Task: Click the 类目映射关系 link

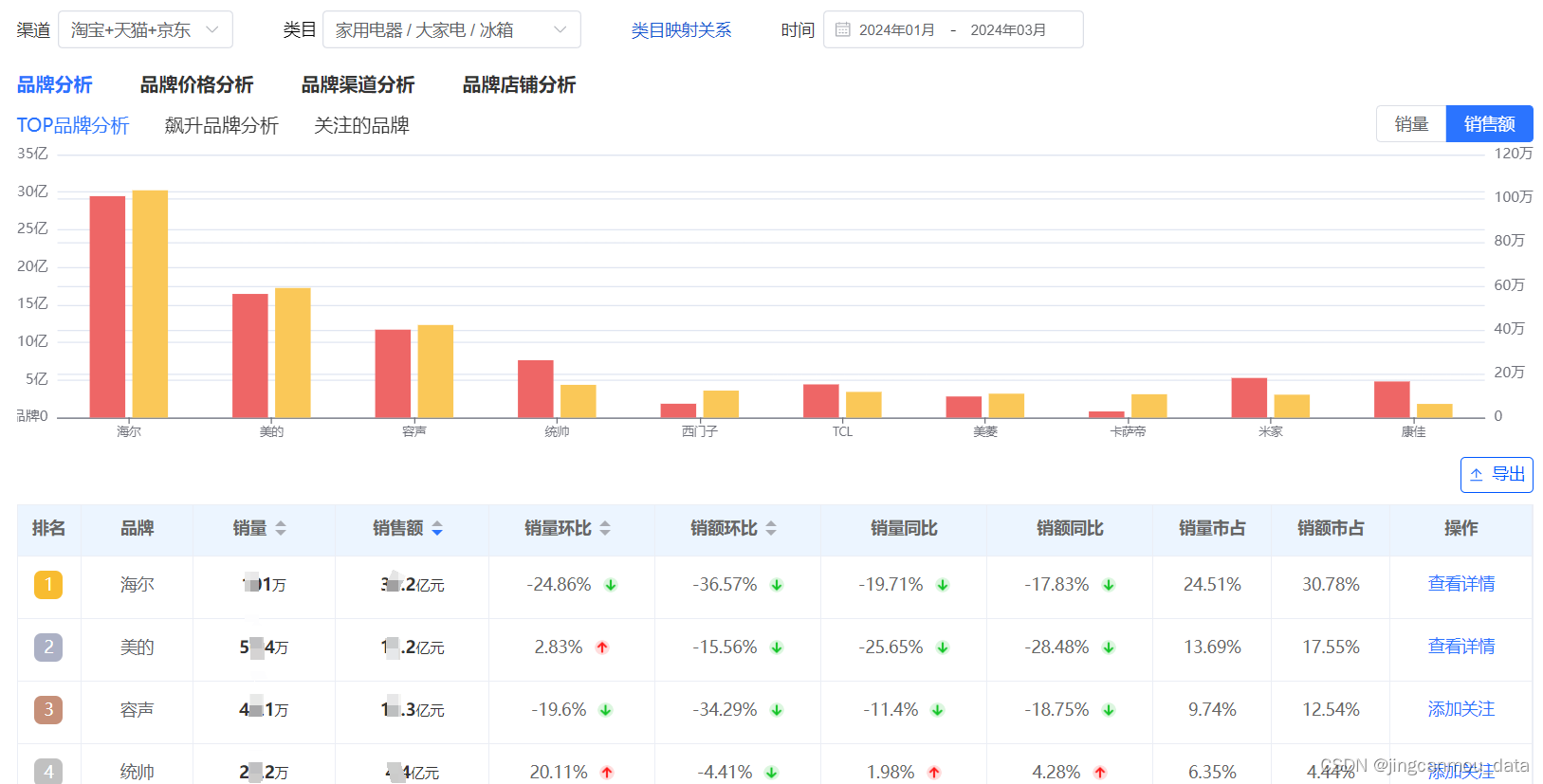Action: (681, 30)
